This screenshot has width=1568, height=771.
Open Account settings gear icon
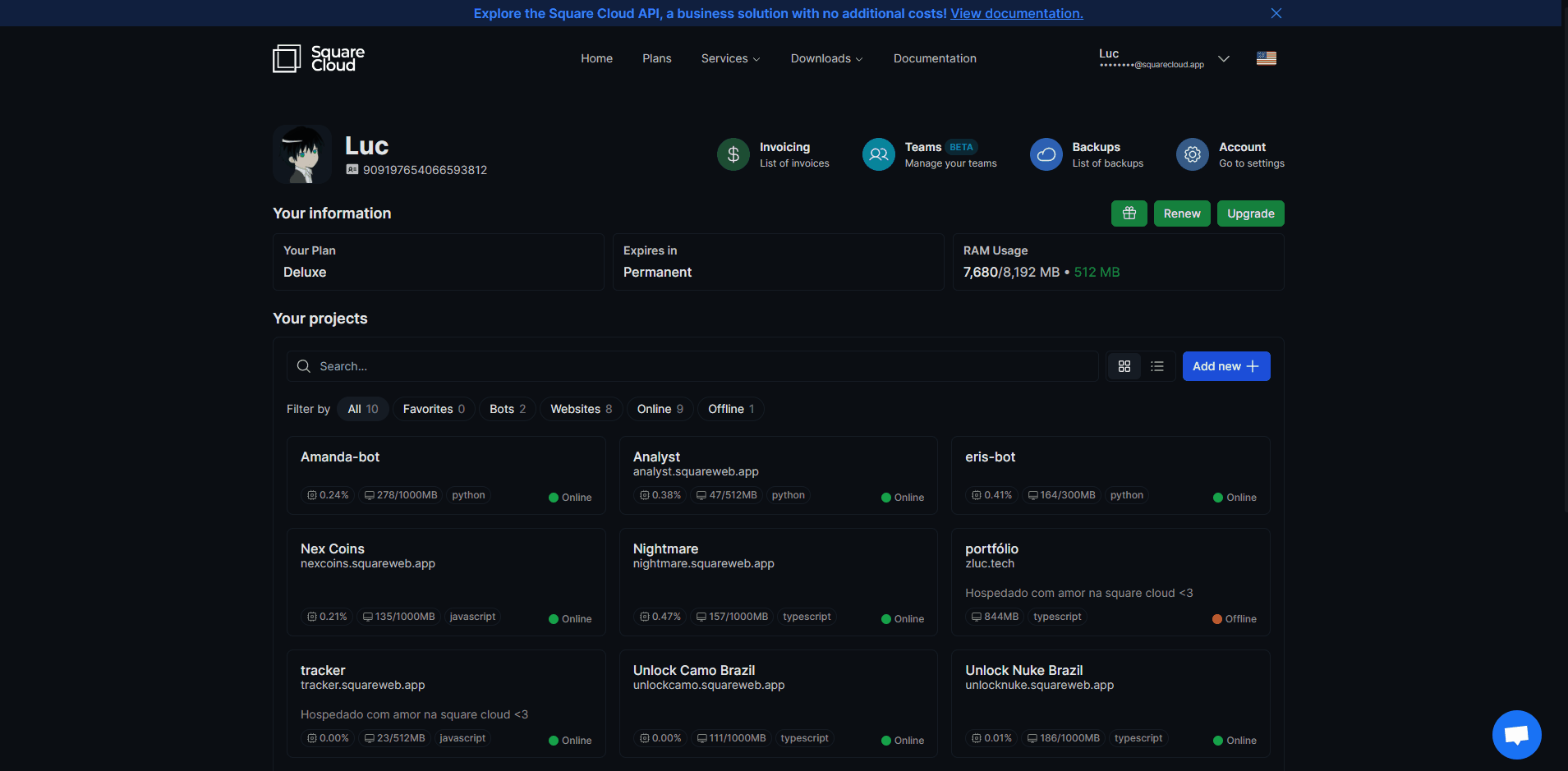(x=1193, y=154)
